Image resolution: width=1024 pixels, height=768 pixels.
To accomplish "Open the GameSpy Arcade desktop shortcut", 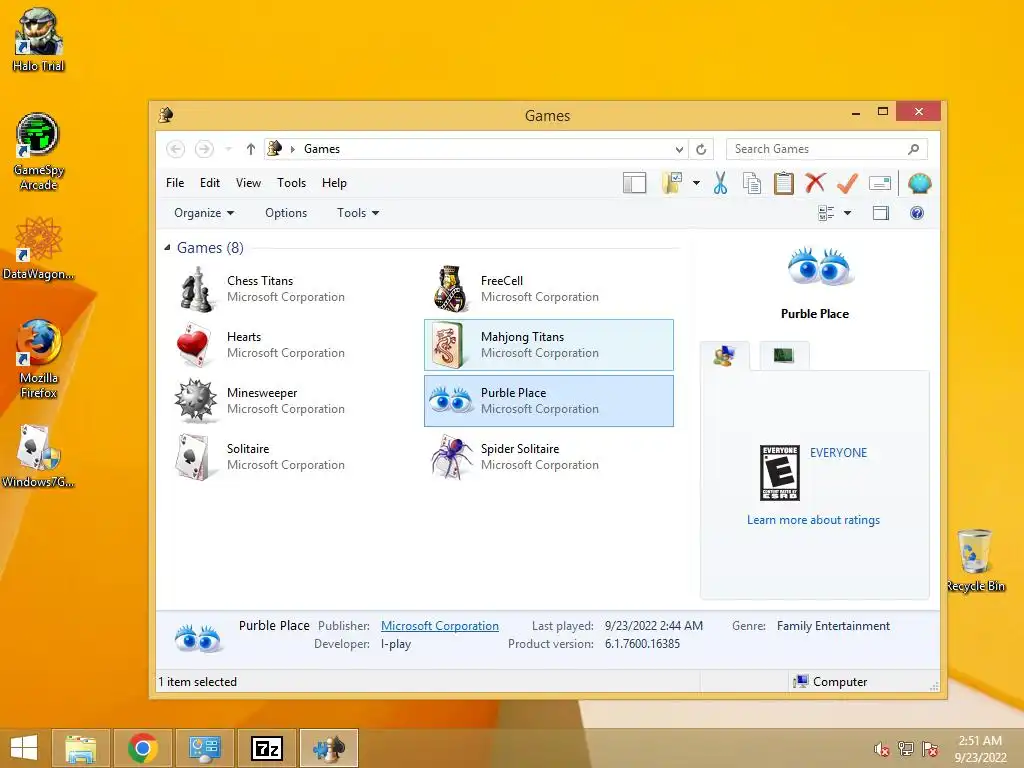I will 39,152.
